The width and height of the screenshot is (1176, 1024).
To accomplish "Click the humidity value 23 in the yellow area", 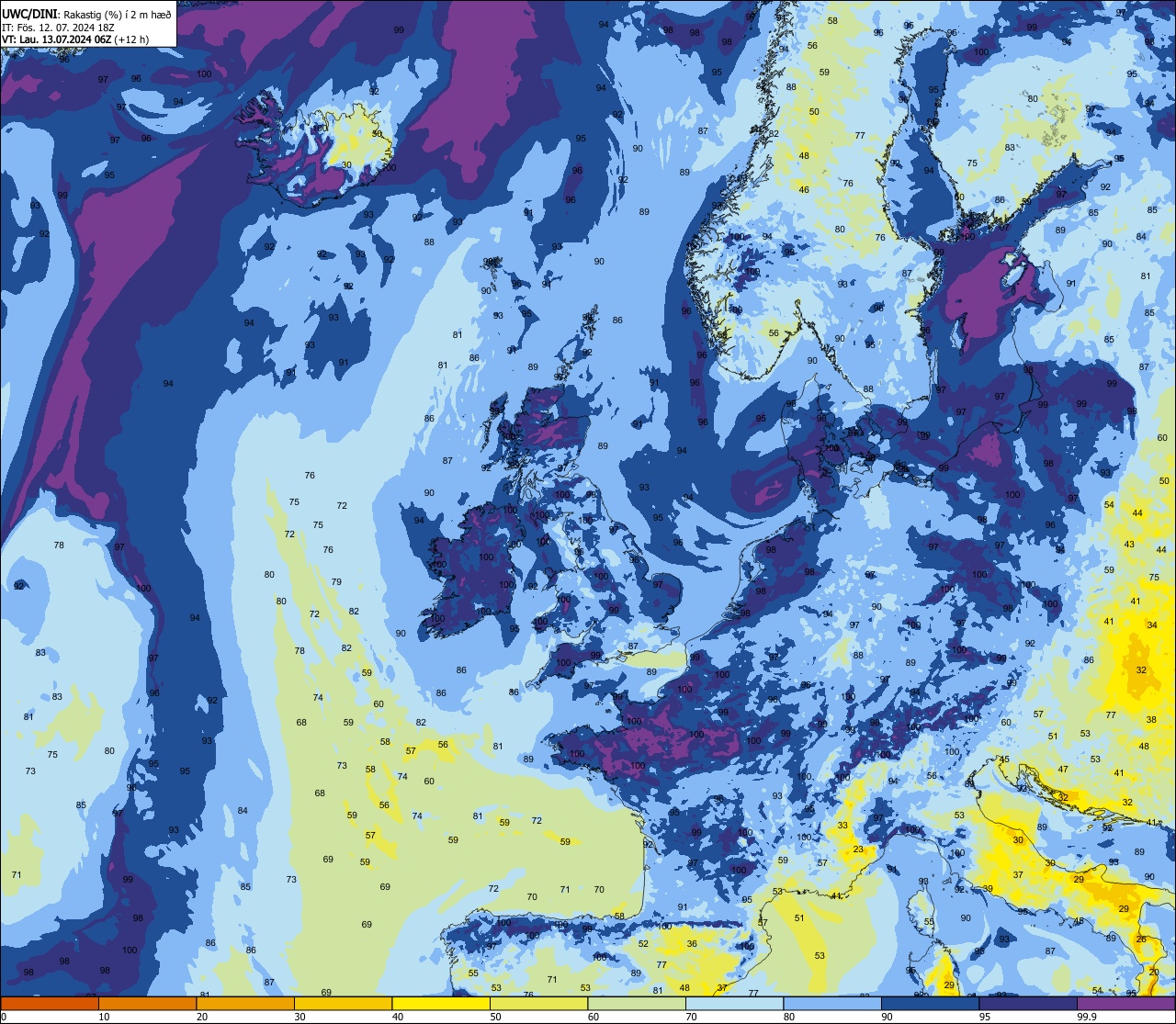I will 859,850.
